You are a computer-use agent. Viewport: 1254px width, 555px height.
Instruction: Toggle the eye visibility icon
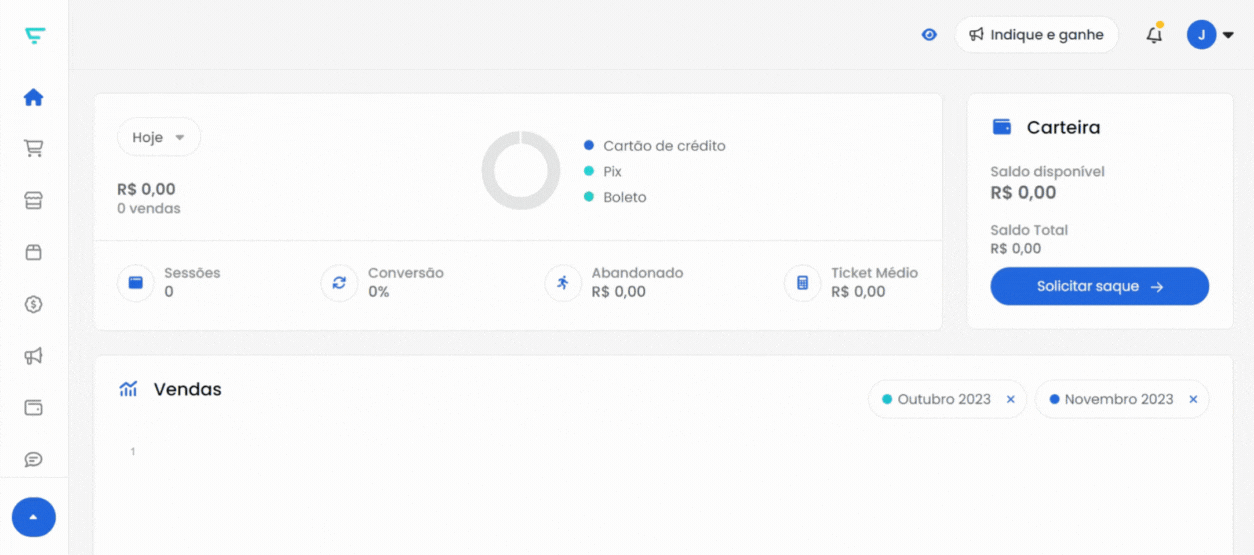[929, 35]
